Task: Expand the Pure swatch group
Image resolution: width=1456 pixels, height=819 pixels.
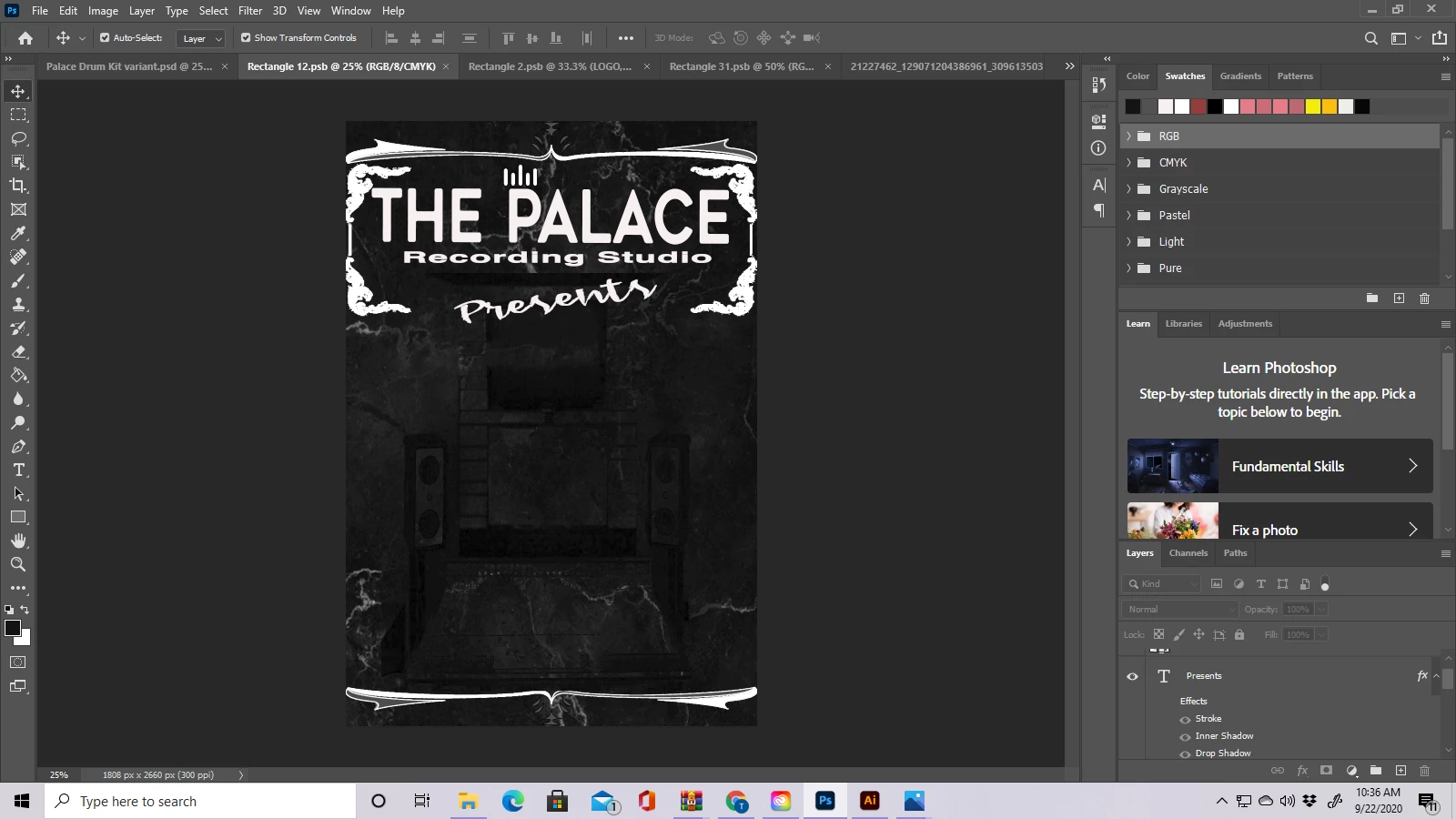Action: pos(1129,268)
